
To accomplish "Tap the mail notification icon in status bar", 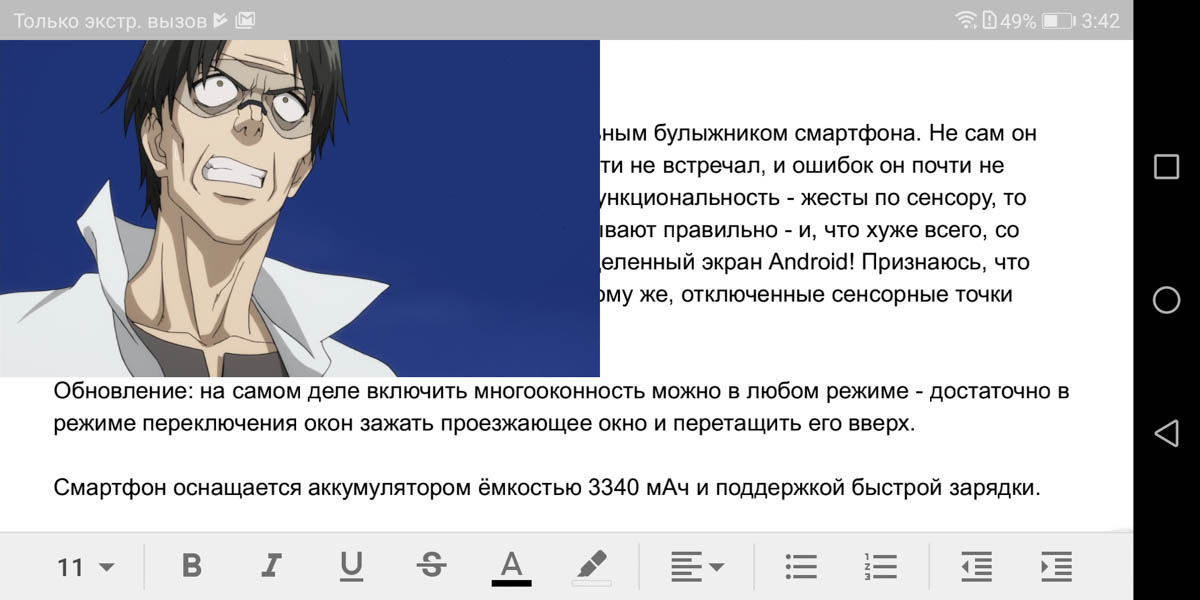I will pos(245,20).
